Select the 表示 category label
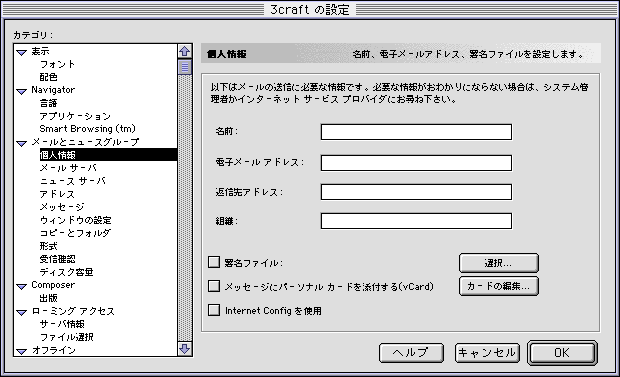620x377 pixels. (x=40, y=51)
